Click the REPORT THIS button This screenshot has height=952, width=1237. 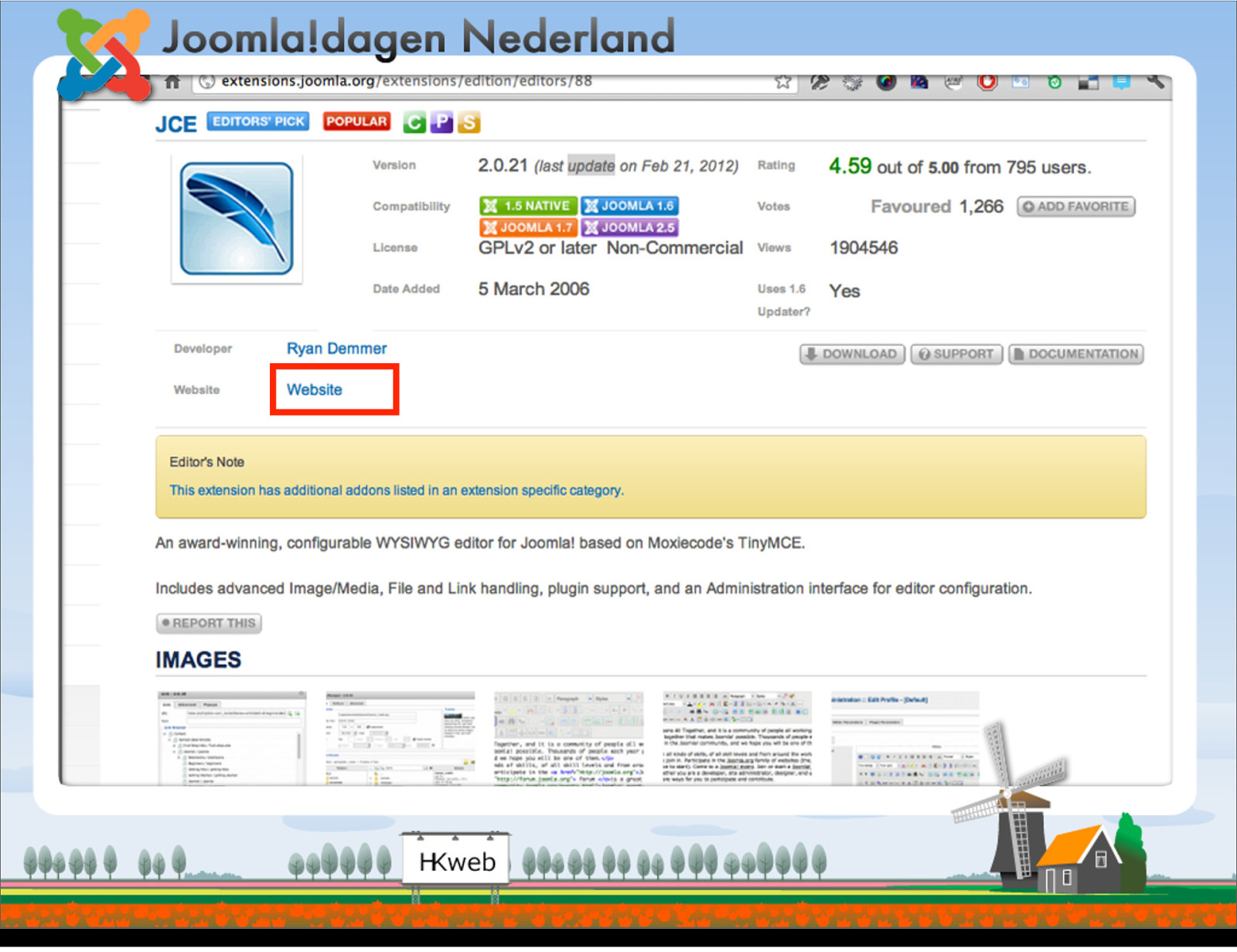[209, 623]
